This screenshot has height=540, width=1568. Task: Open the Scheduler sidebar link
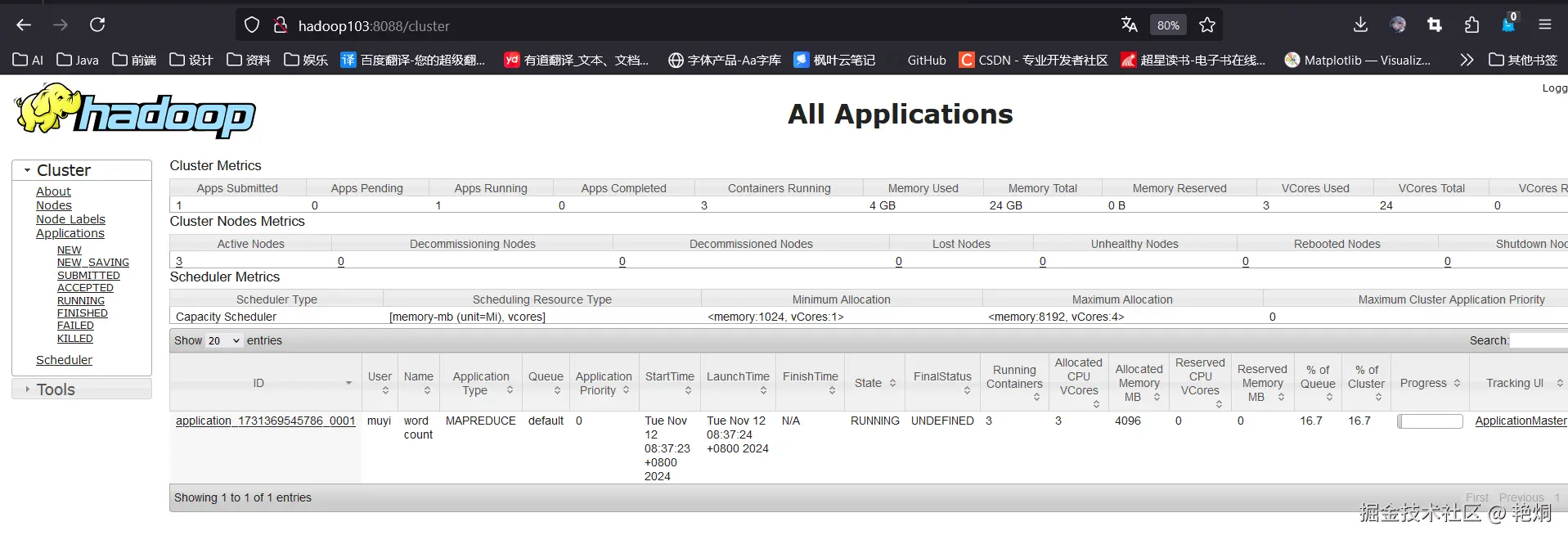pos(64,360)
